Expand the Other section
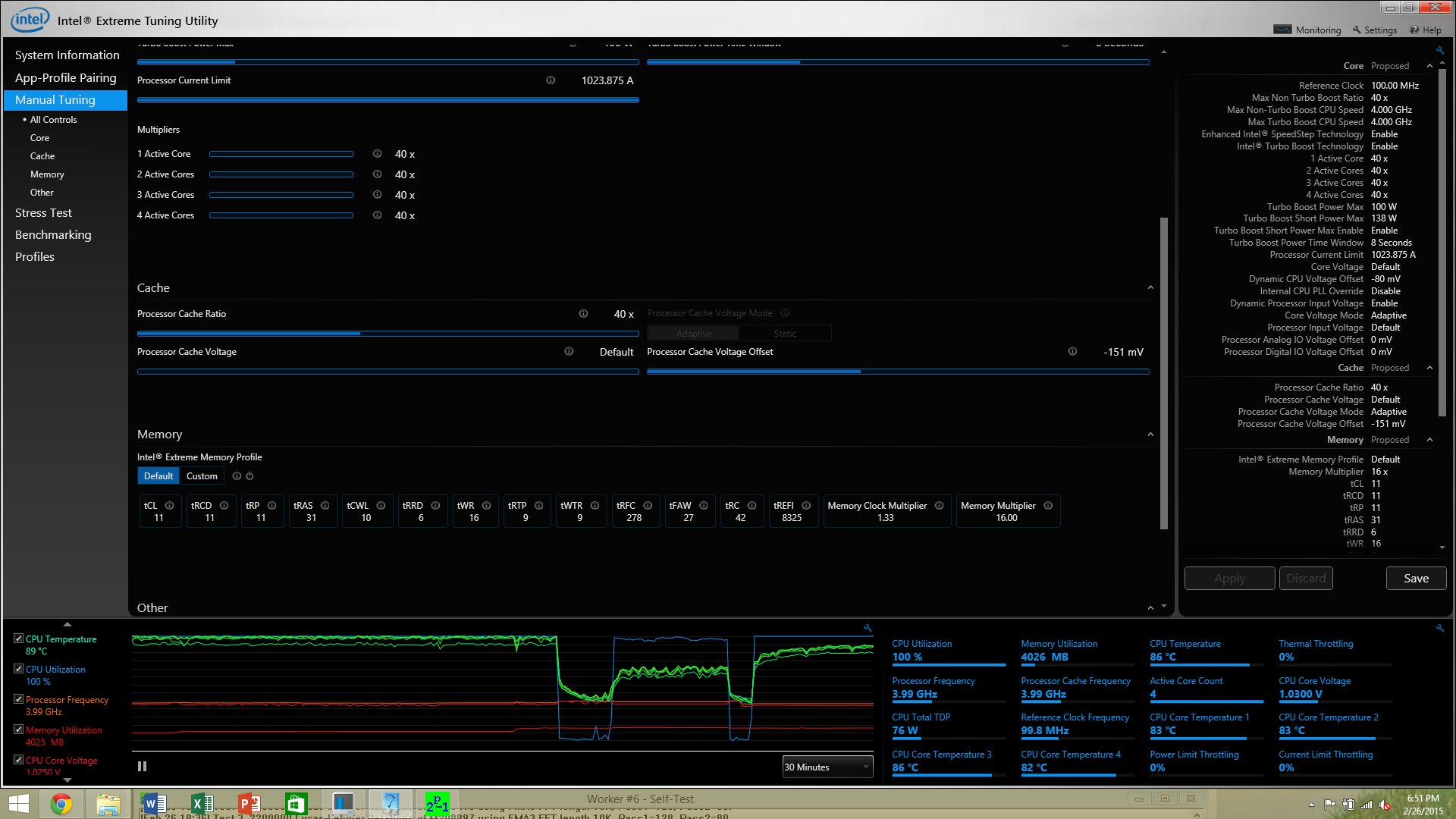Screen dimensions: 1456x819 (x=1150, y=608)
